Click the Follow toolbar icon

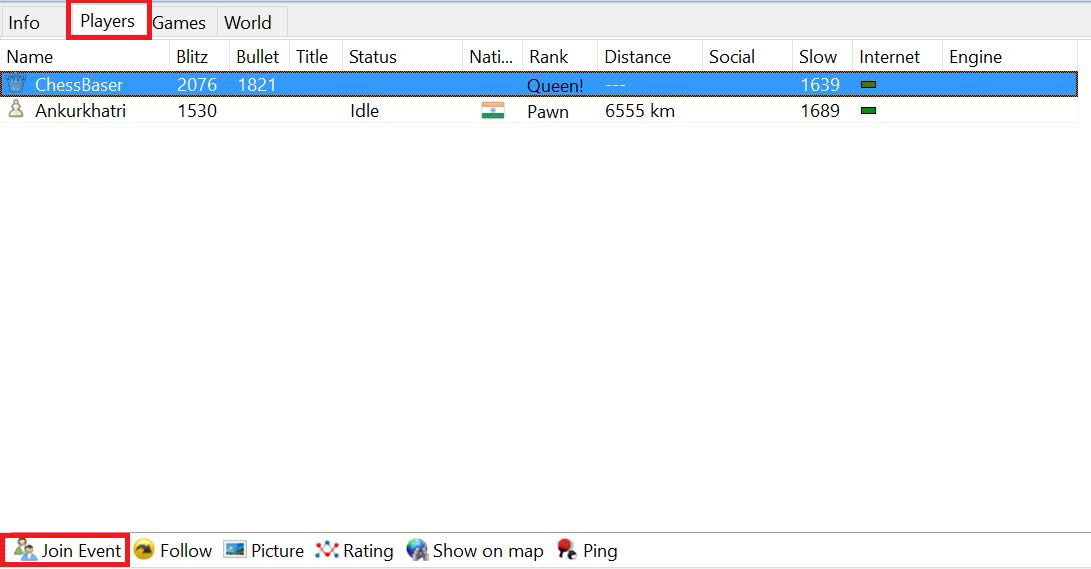(x=144, y=550)
